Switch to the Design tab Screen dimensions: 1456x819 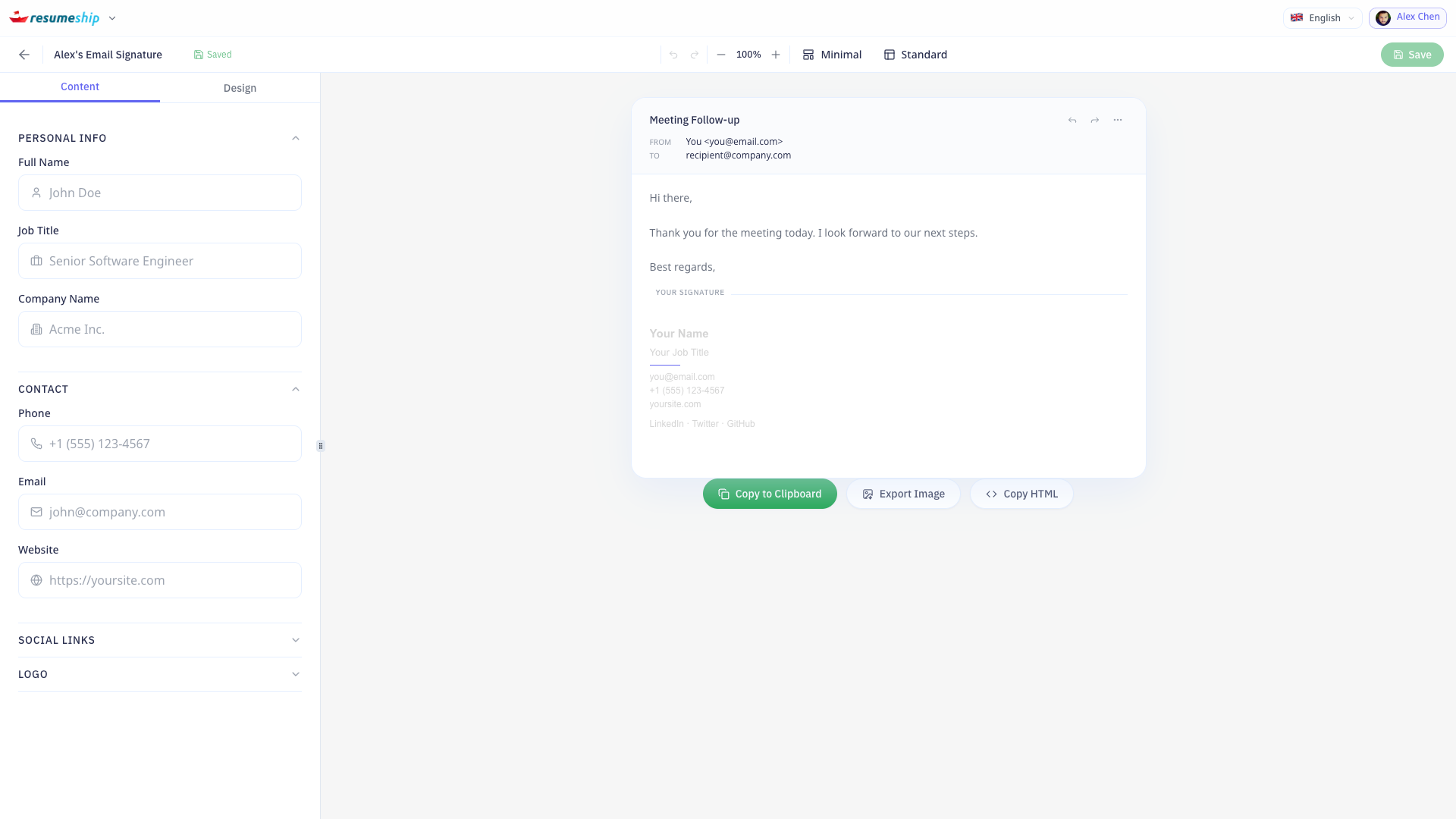pyautogui.click(x=240, y=87)
